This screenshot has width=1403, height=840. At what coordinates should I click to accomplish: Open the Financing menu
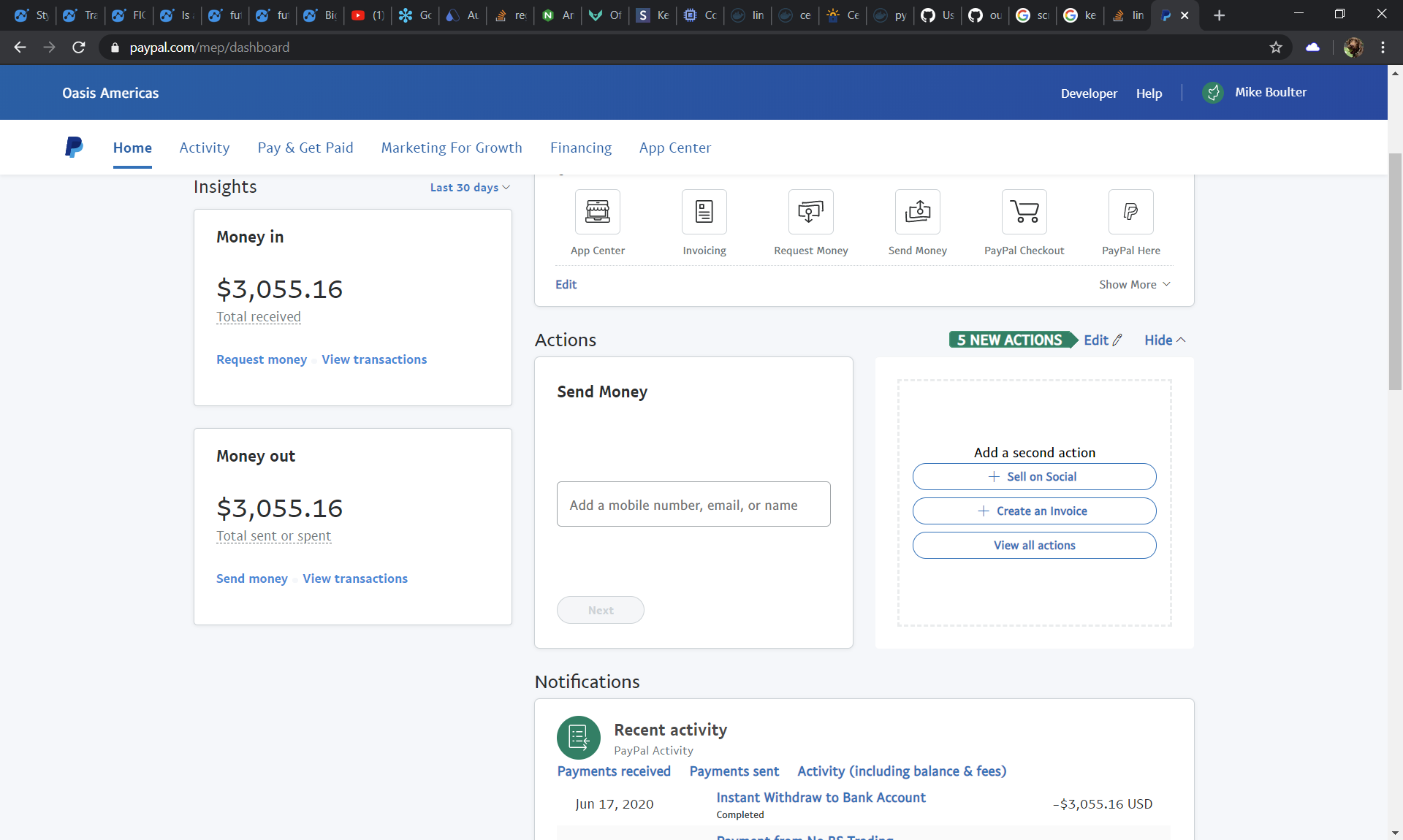coord(581,148)
